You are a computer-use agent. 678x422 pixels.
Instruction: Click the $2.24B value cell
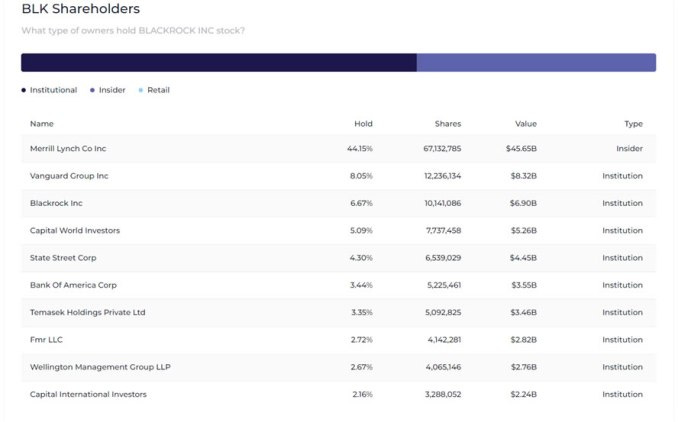coord(523,394)
